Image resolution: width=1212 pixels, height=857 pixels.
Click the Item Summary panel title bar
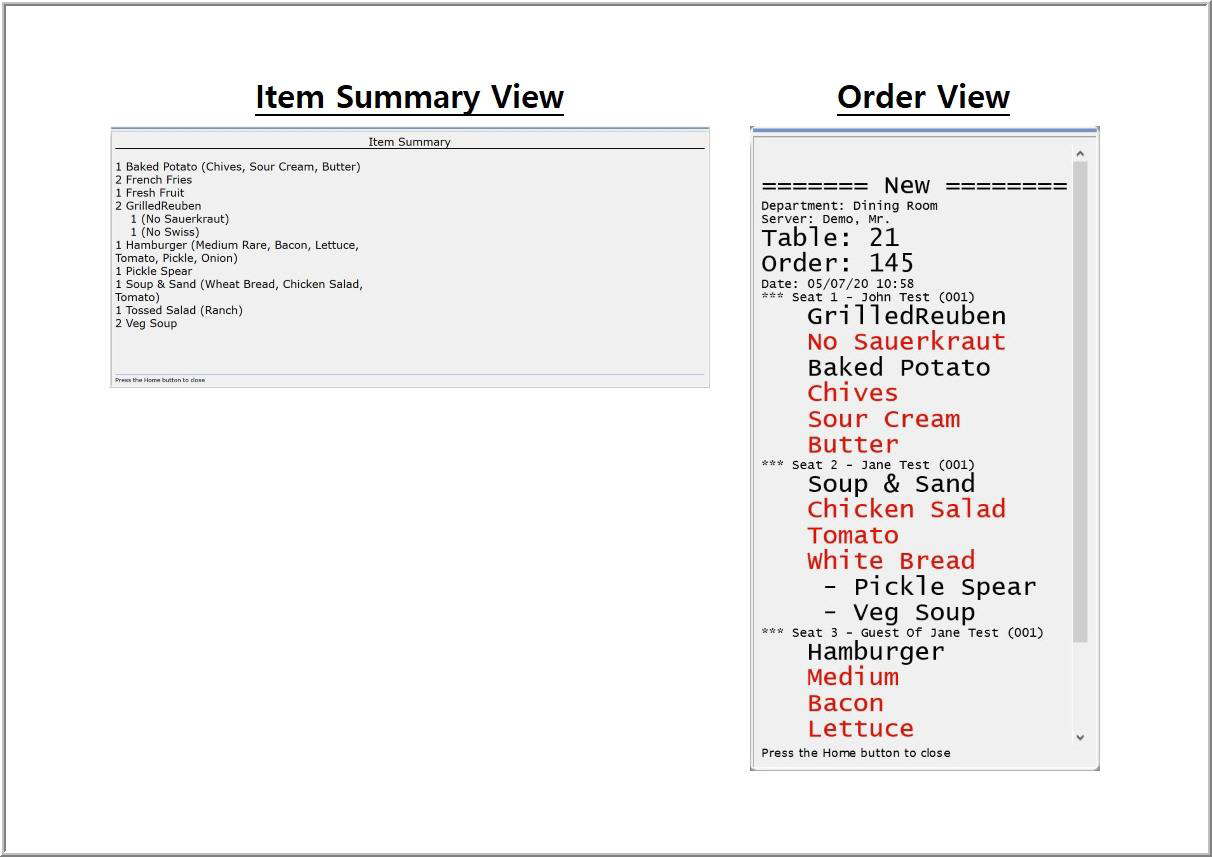click(x=409, y=142)
